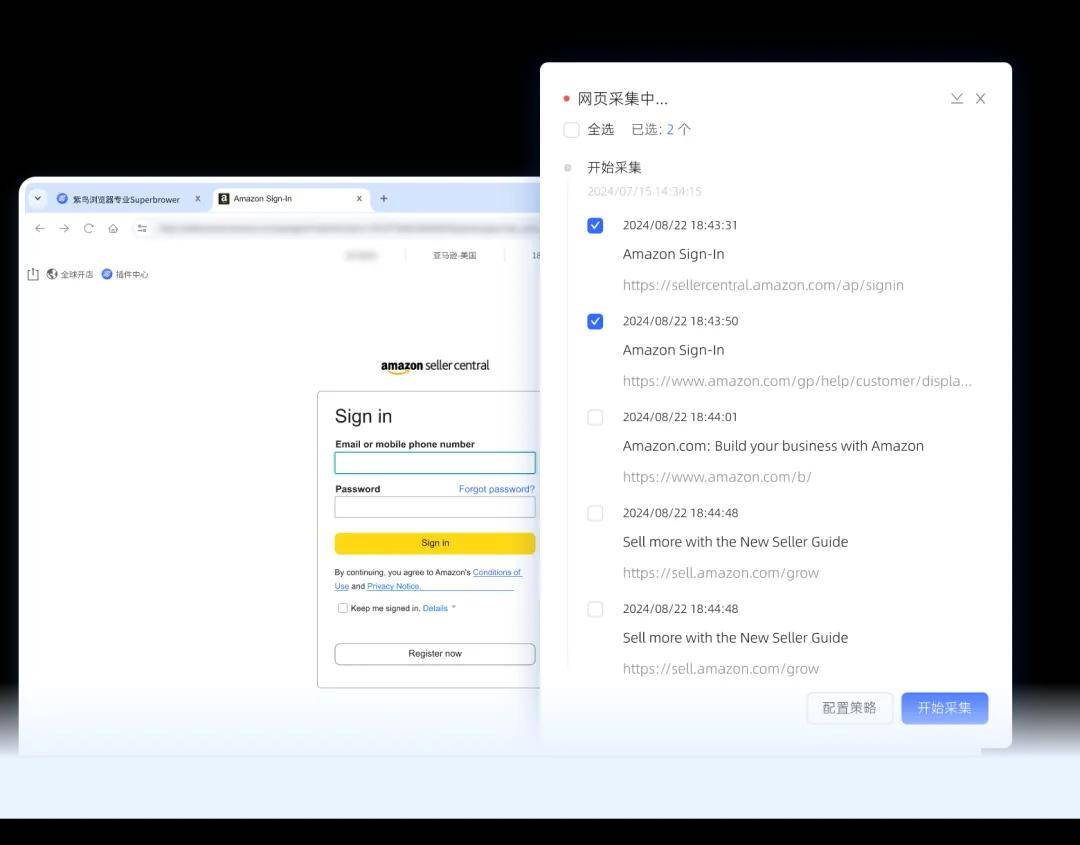Screen dimensions: 1080x845
Task: Click the blue 开始采集 button
Action: 944,708
